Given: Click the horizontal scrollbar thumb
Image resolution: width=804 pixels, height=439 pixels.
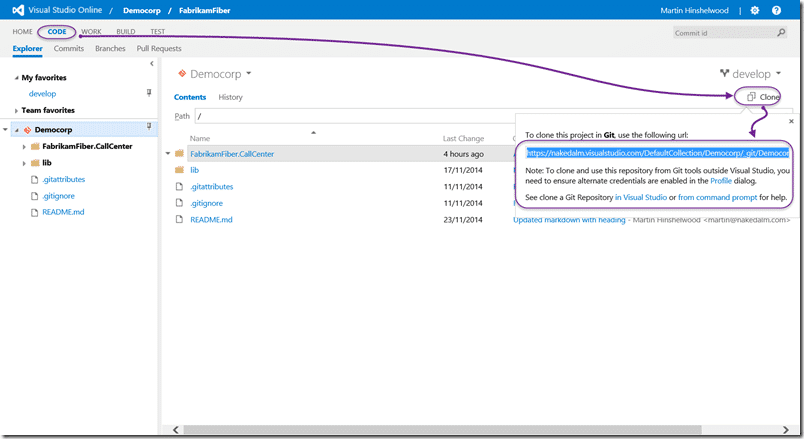Looking at the screenshot, I should 443,430.
